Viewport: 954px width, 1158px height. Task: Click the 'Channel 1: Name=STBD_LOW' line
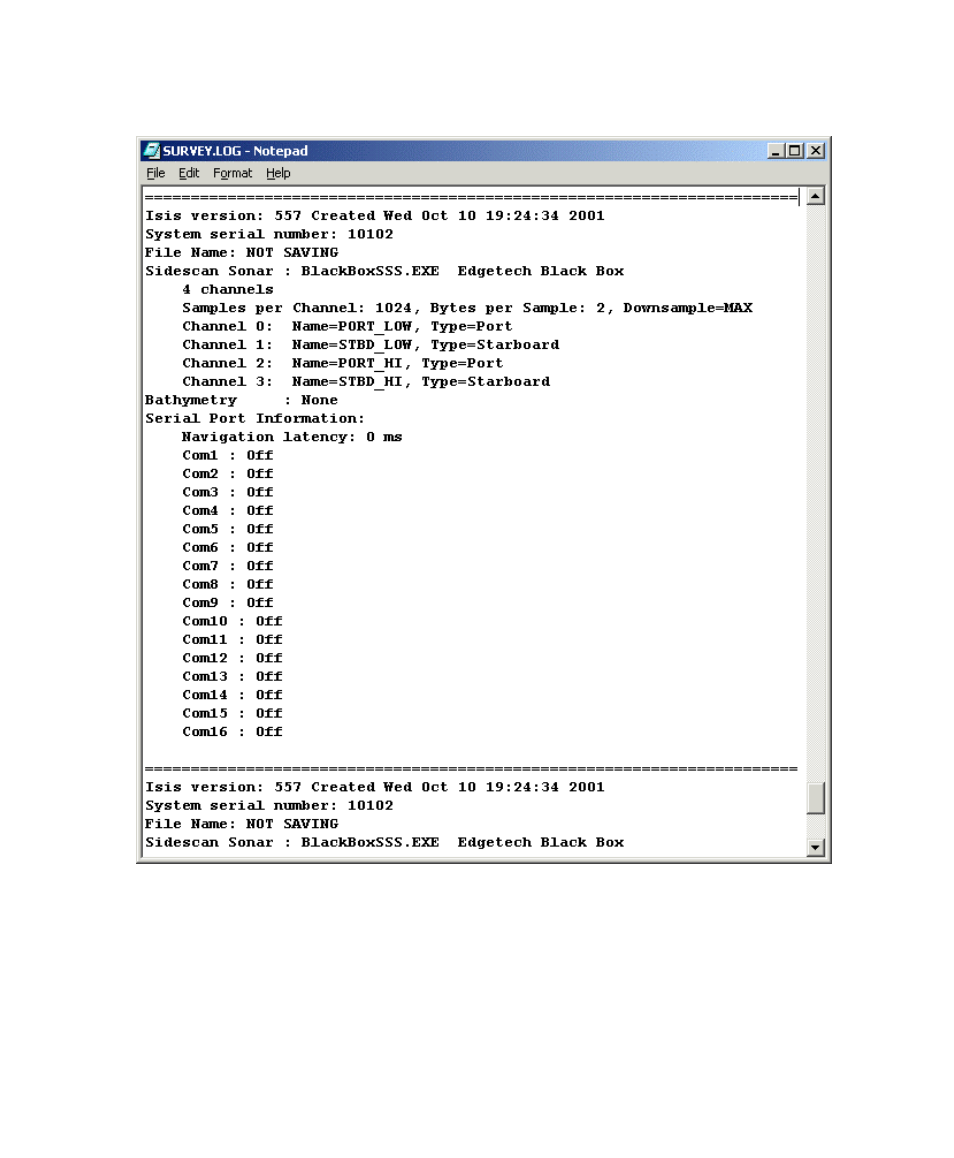click(371, 345)
